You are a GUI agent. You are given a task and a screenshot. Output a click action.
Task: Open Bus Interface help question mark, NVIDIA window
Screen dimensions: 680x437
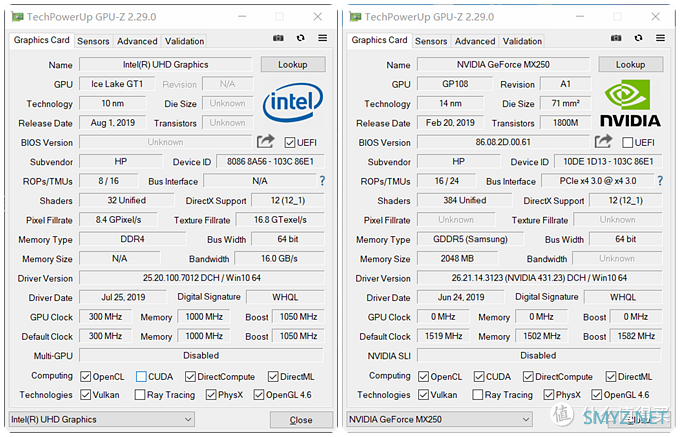(x=660, y=181)
